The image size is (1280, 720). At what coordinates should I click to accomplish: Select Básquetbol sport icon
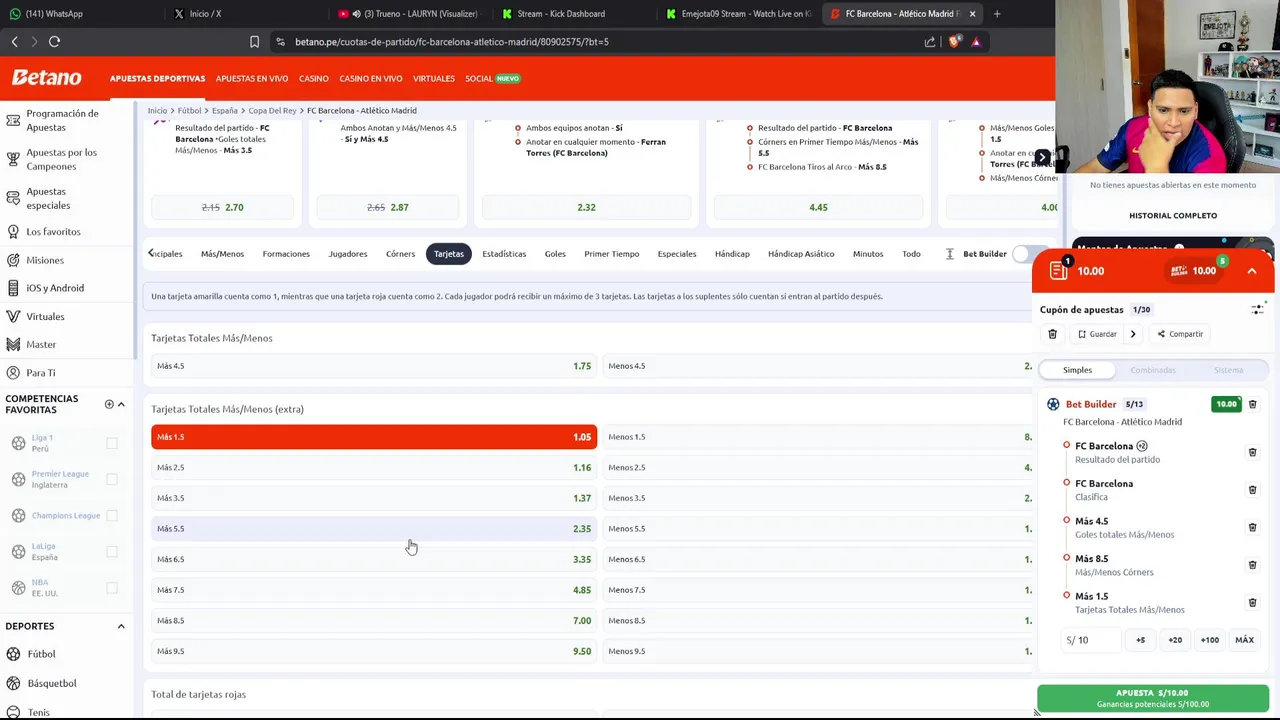click(13, 683)
